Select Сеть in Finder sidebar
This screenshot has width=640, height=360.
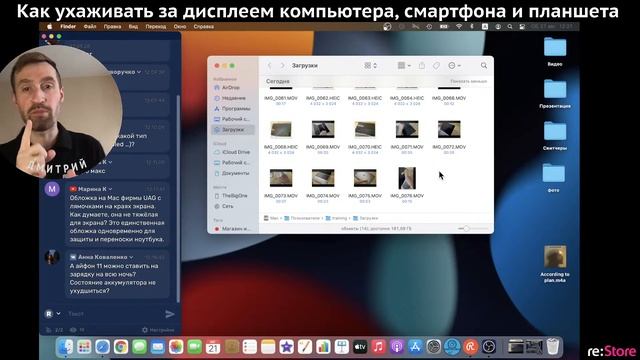coord(233,207)
